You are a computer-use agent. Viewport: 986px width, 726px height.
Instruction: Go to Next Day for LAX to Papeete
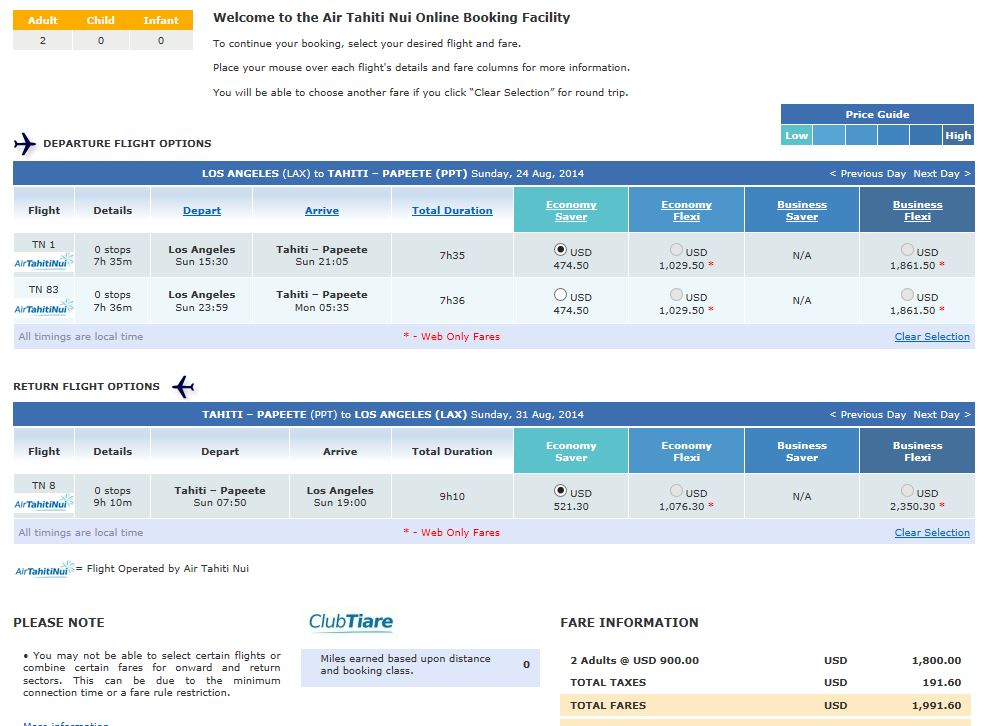(x=942, y=173)
